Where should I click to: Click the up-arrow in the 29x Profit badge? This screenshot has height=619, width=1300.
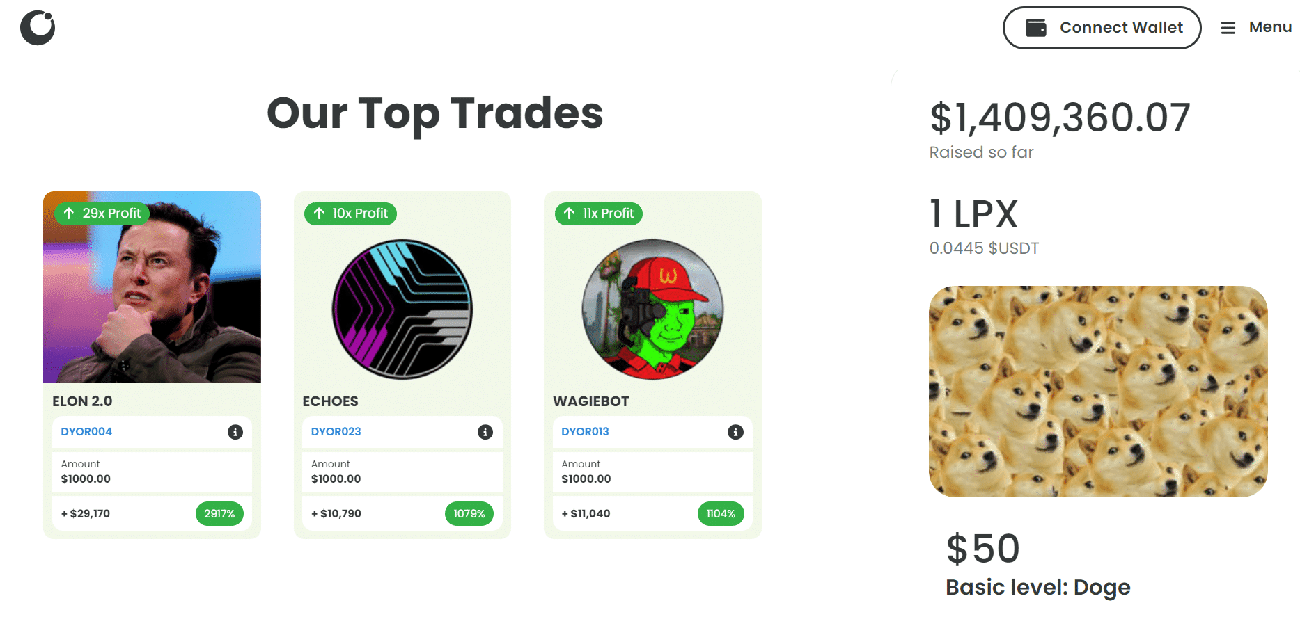coord(68,213)
